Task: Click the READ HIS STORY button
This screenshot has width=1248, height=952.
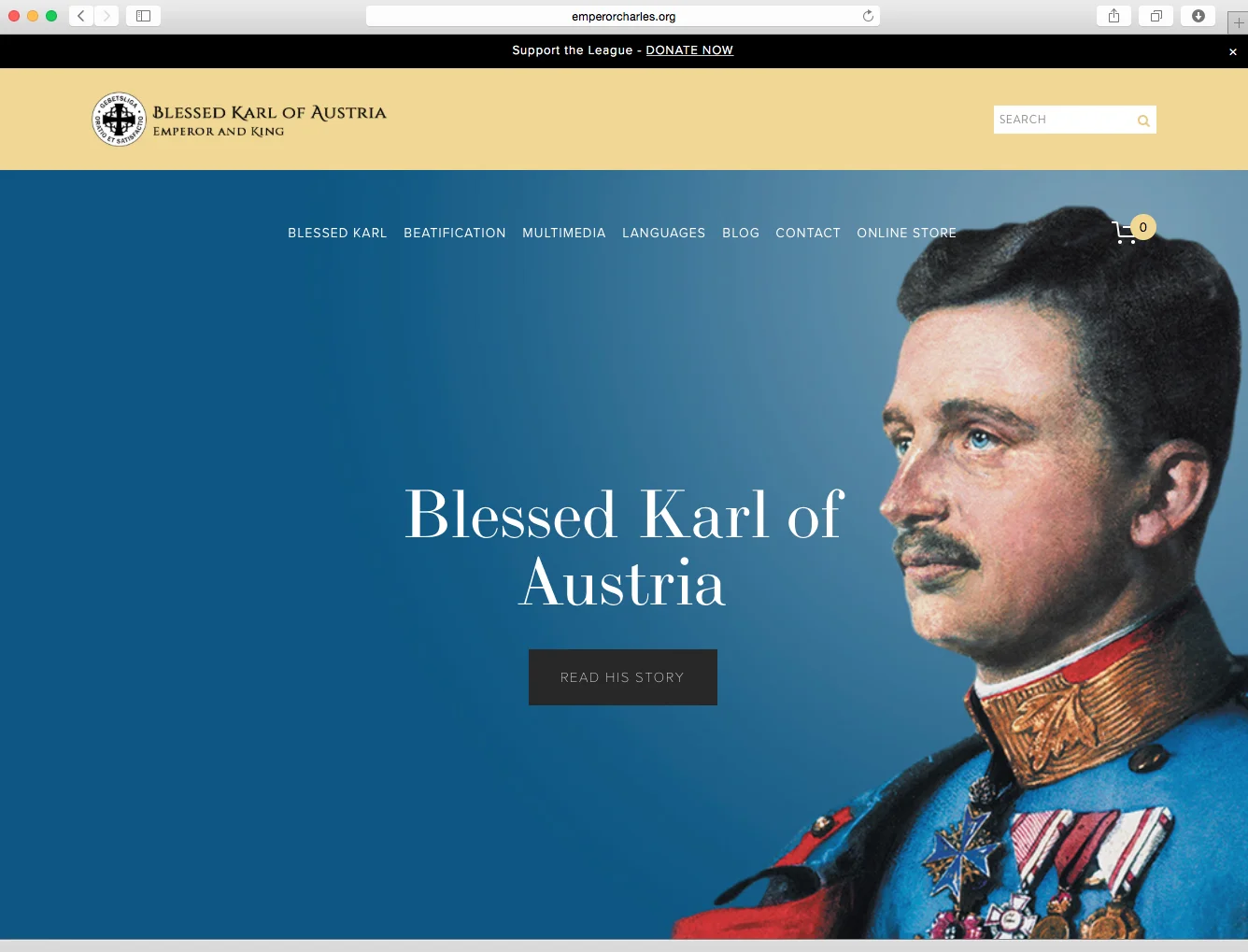Action: coord(622,676)
